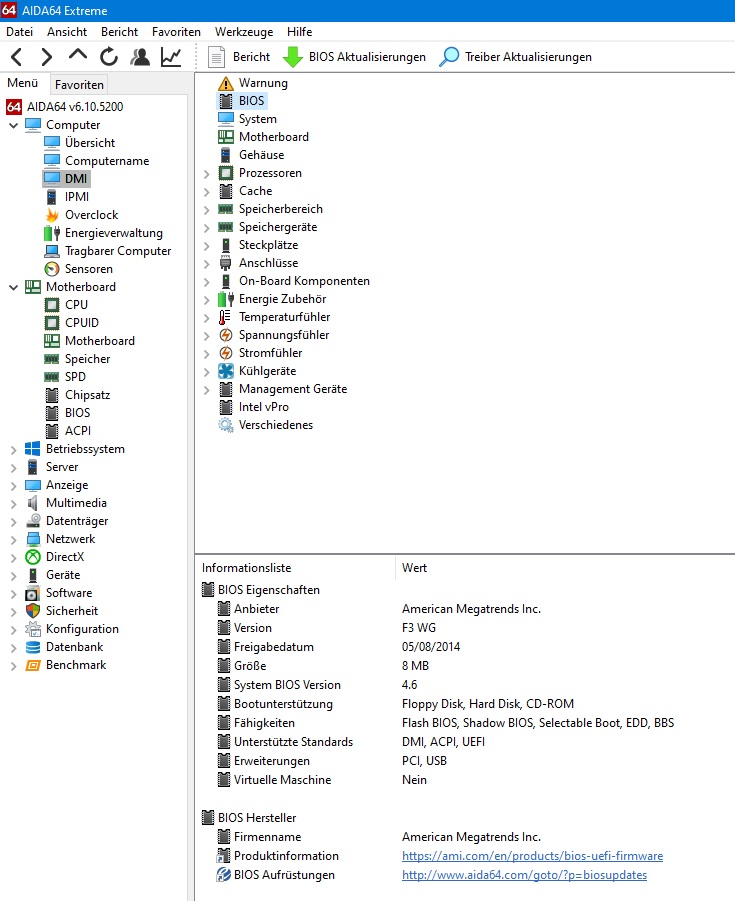Screen dimensions: 735x901
Task: Open Datenbank with the database icon
Action: tap(64, 647)
